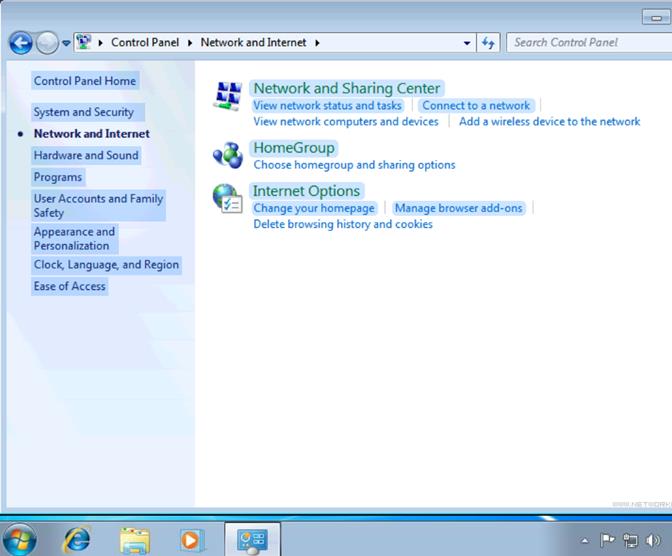The height and width of the screenshot is (556, 672).
Task: Click the Internet Options globe icon
Action: (228, 198)
